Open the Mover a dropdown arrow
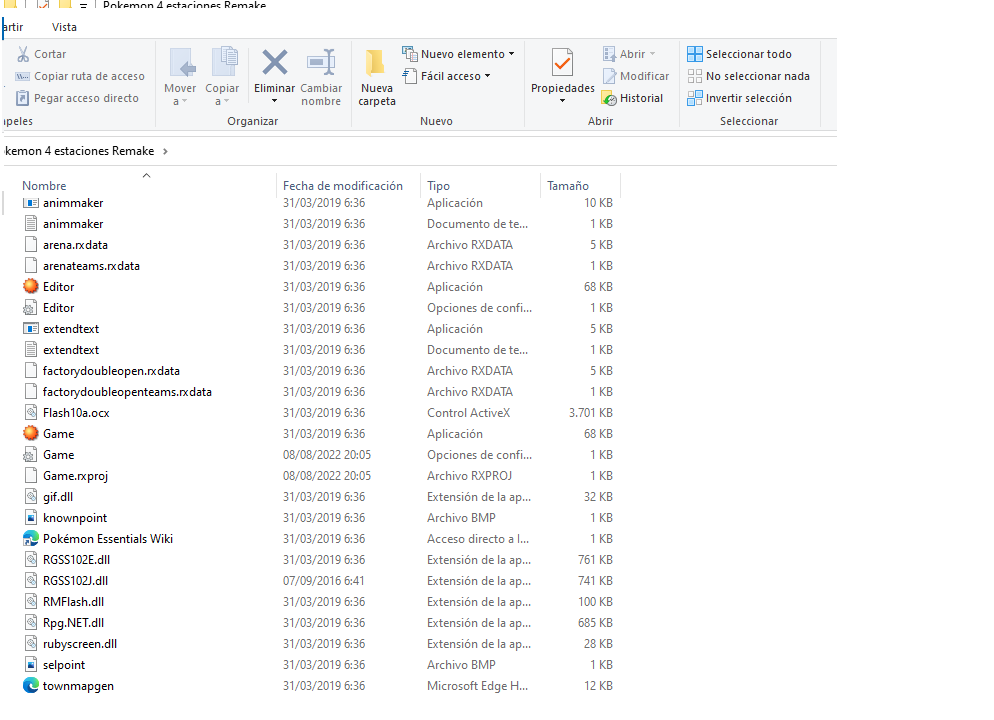Screen dimensions: 994x720 pyautogui.click(x=181, y=101)
